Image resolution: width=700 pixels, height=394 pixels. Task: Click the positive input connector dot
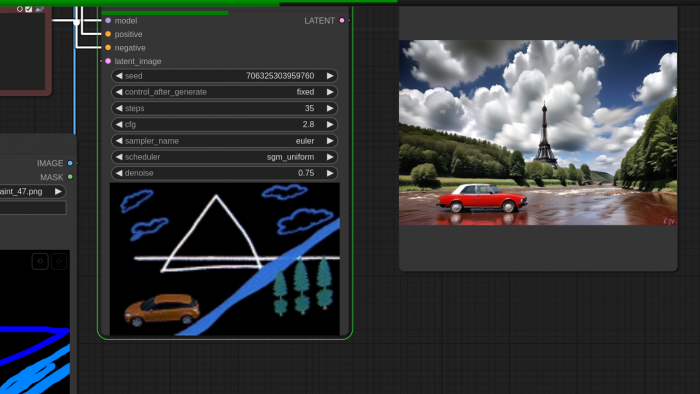[108, 34]
